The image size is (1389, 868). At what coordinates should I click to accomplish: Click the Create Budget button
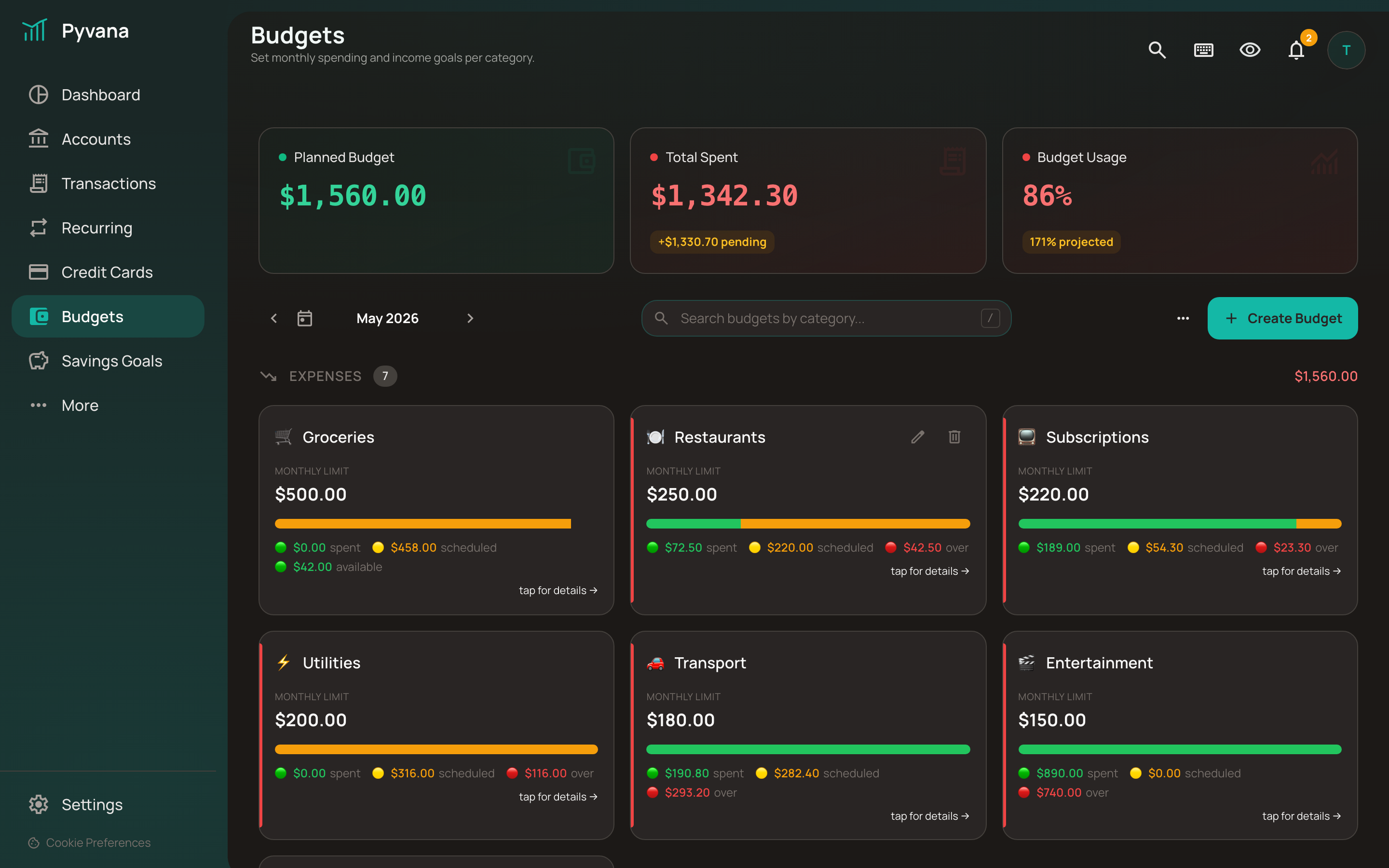(x=1282, y=318)
